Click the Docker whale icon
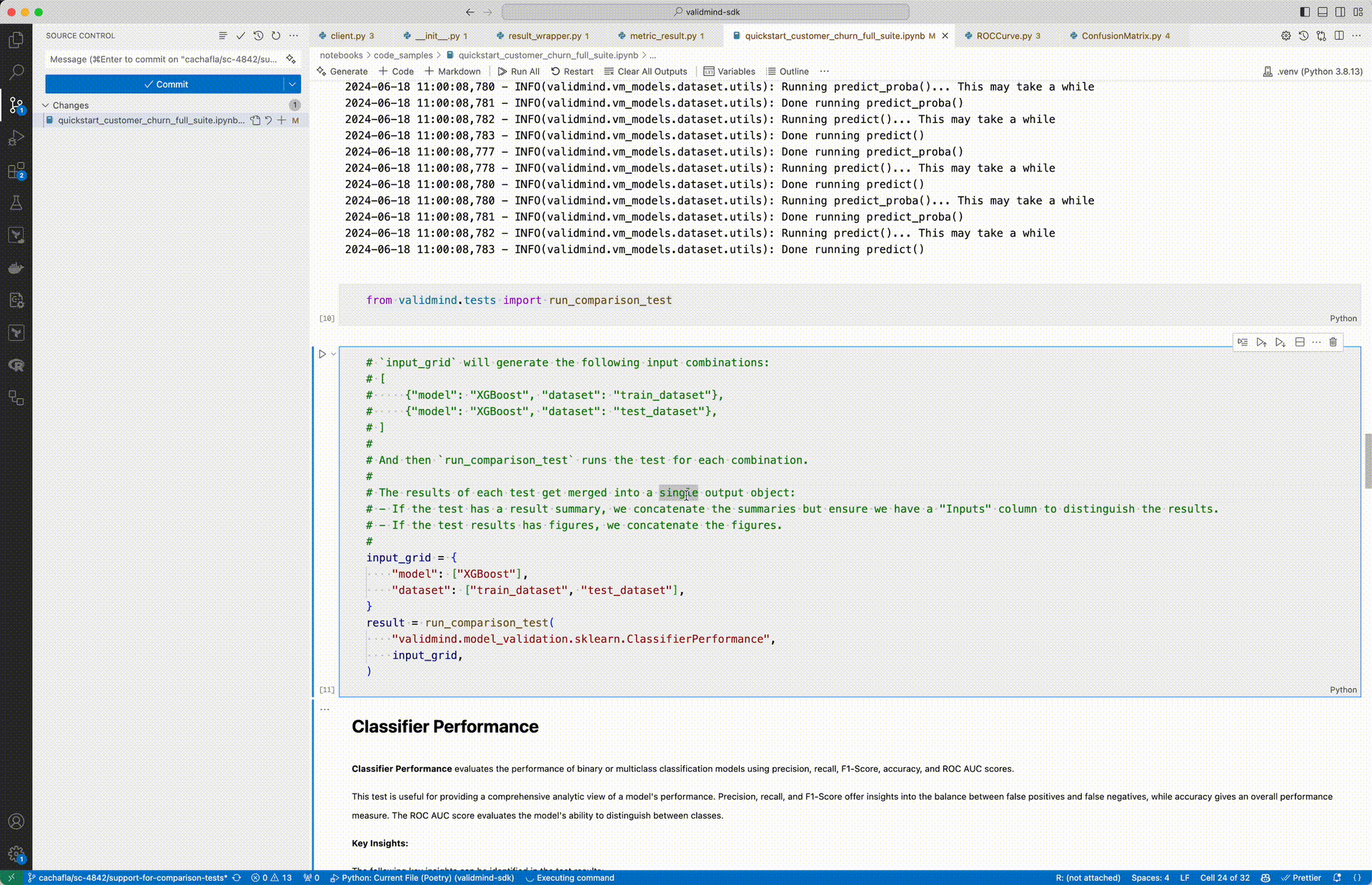This screenshot has width=1372, height=885. click(x=16, y=268)
